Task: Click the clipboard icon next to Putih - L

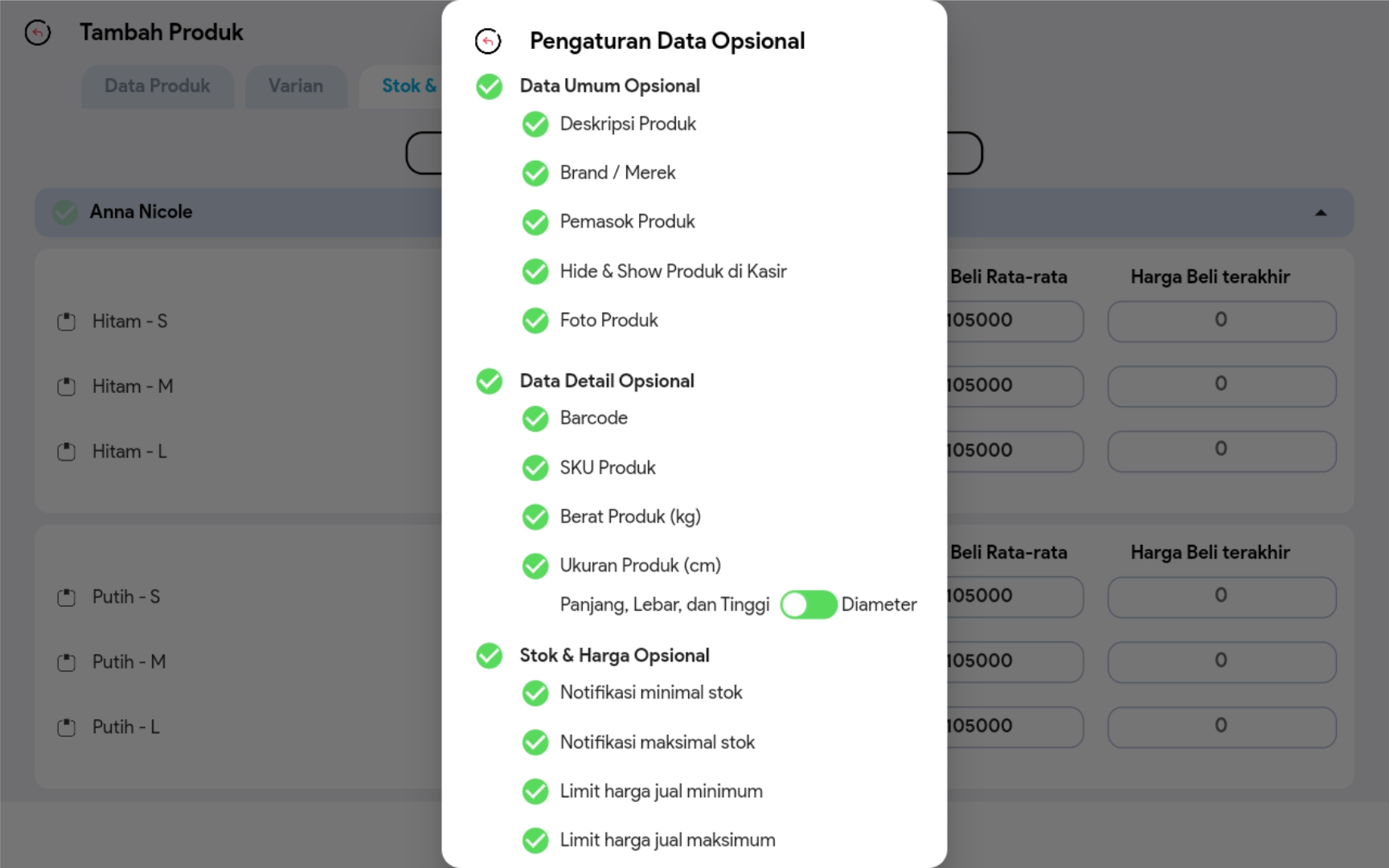Action: (67, 727)
